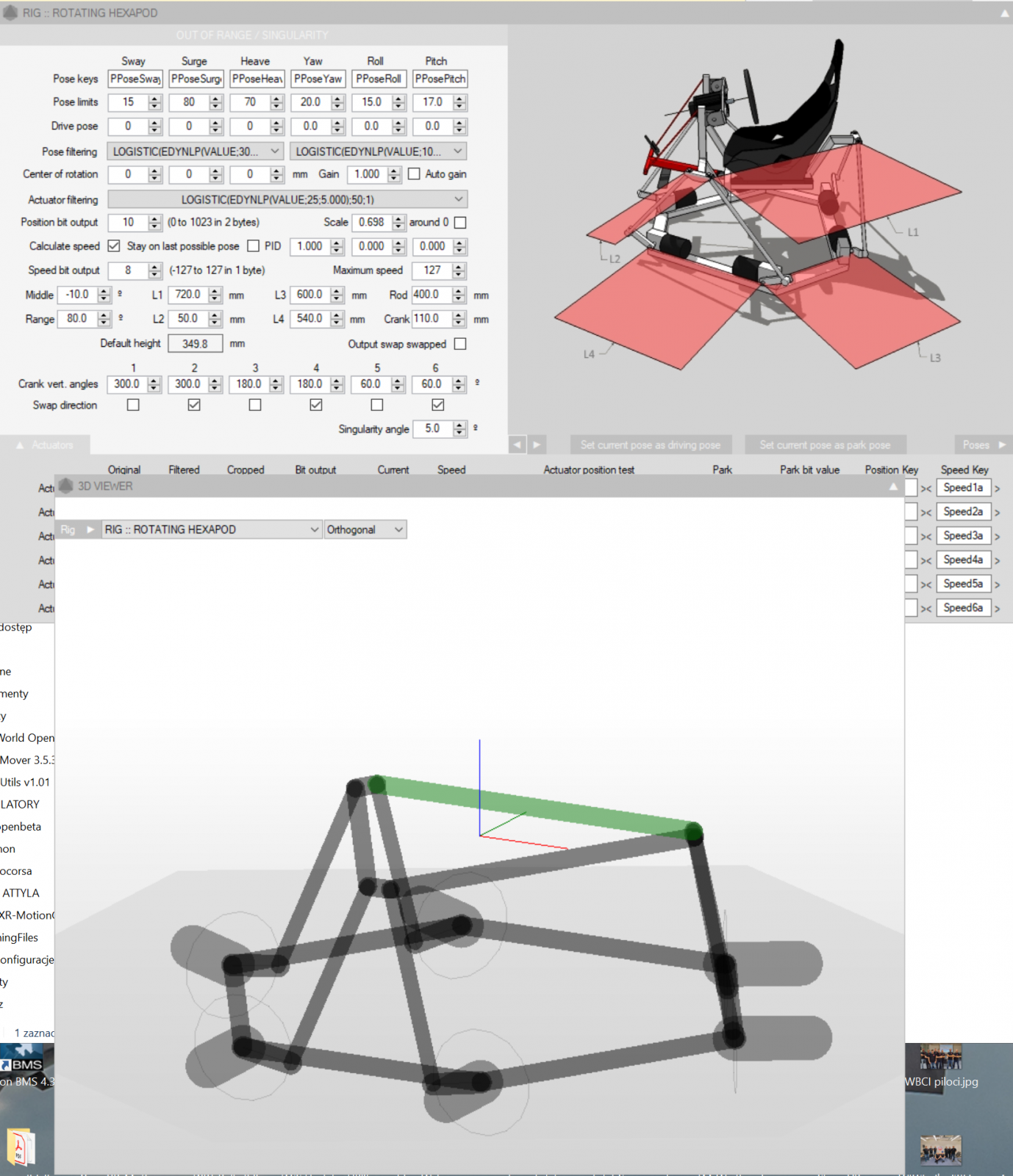Viewport: 1013px width, 1176px height.
Task: Open the first Pose filtering dropdown
Action: pyautogui.click(x=196, y=151)
